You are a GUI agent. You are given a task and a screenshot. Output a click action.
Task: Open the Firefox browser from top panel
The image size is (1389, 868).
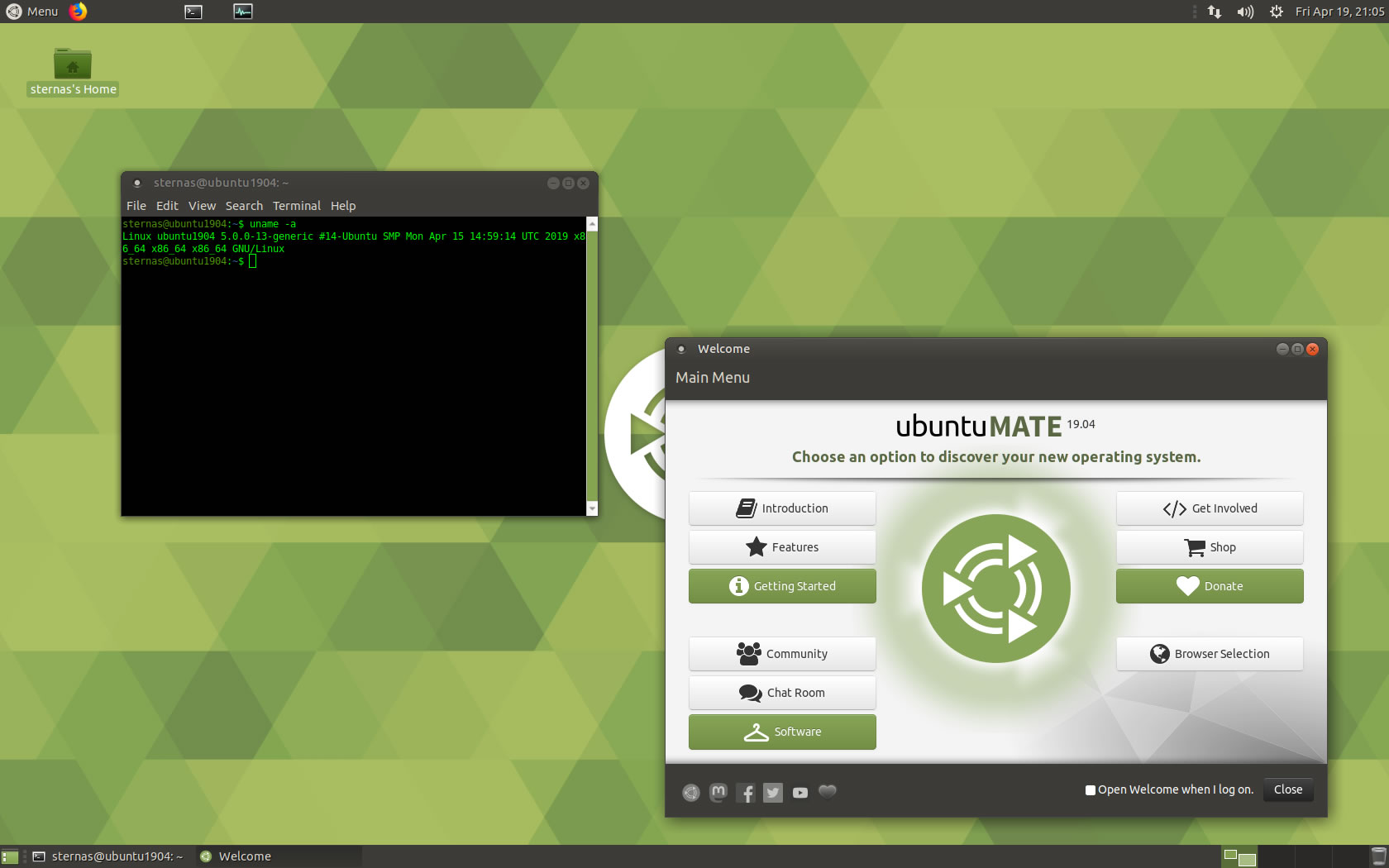pos(78,11)
